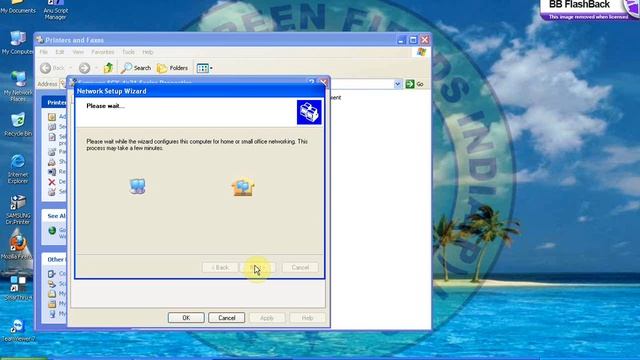Click the disabled Back button in the wizard
The image size is (640, 360).
(220, 267)
